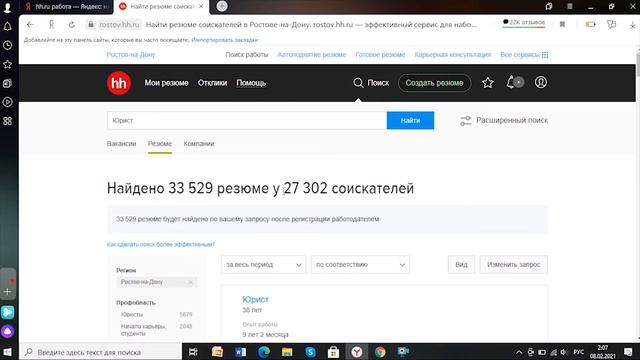Click the rostov.hh.ru address bar
The image size is (640, 360).
pos(120,24)
